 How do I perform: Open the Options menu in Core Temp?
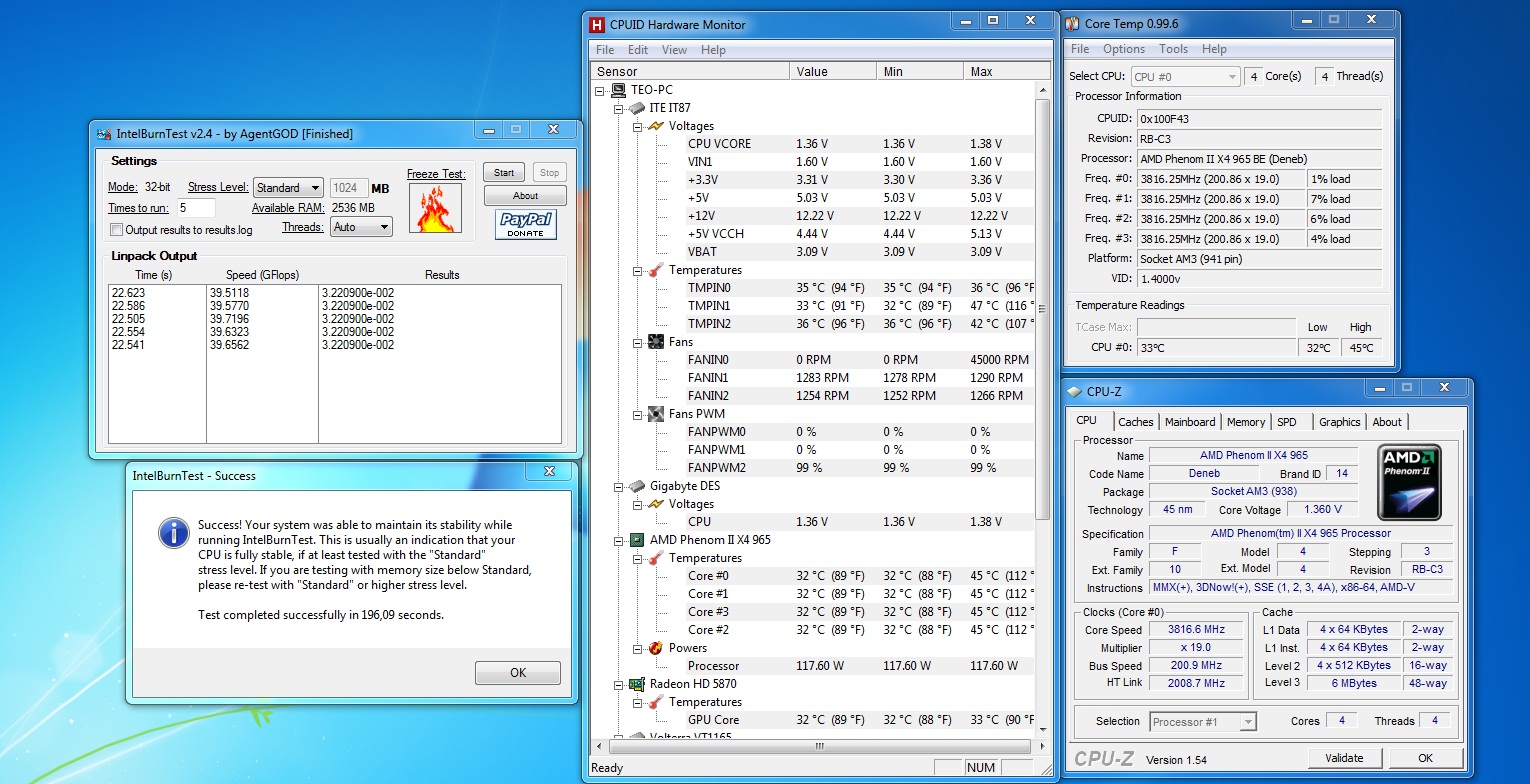[x=1124, y=49]
